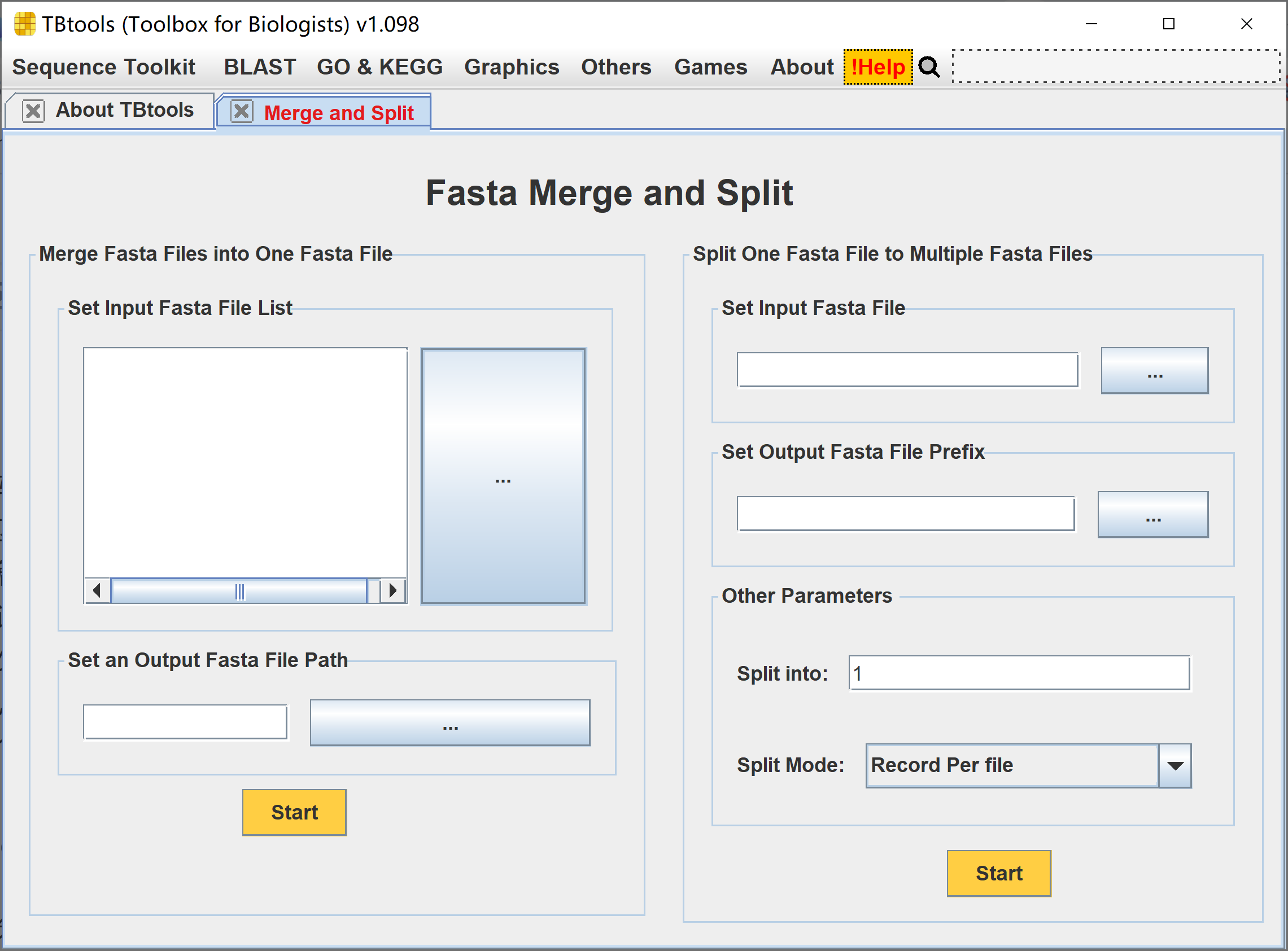Click the input fasta file list box
Viewport: 1288px width, 951px height.
[245, 463]
